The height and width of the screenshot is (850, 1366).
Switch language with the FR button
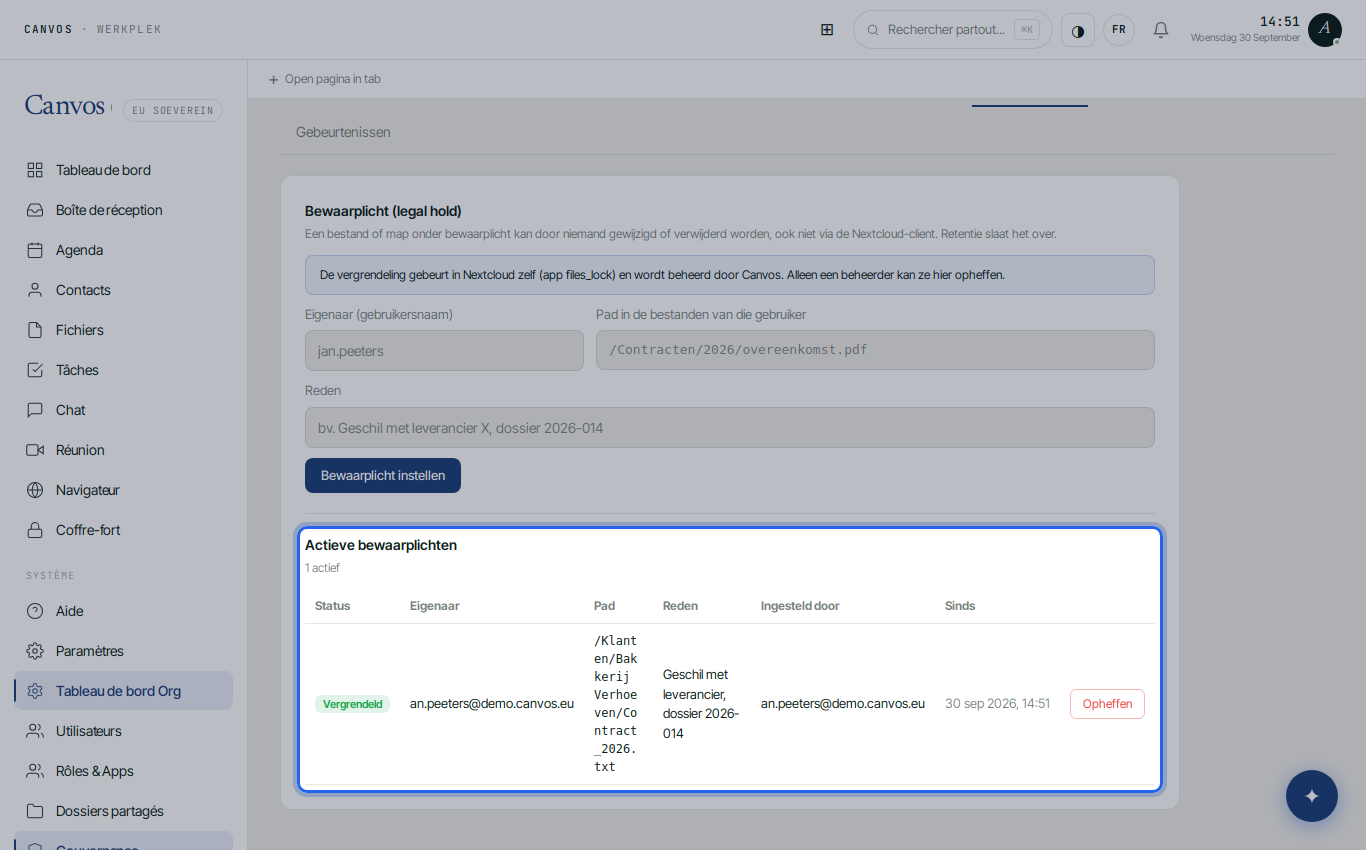tap(1119, 30)
